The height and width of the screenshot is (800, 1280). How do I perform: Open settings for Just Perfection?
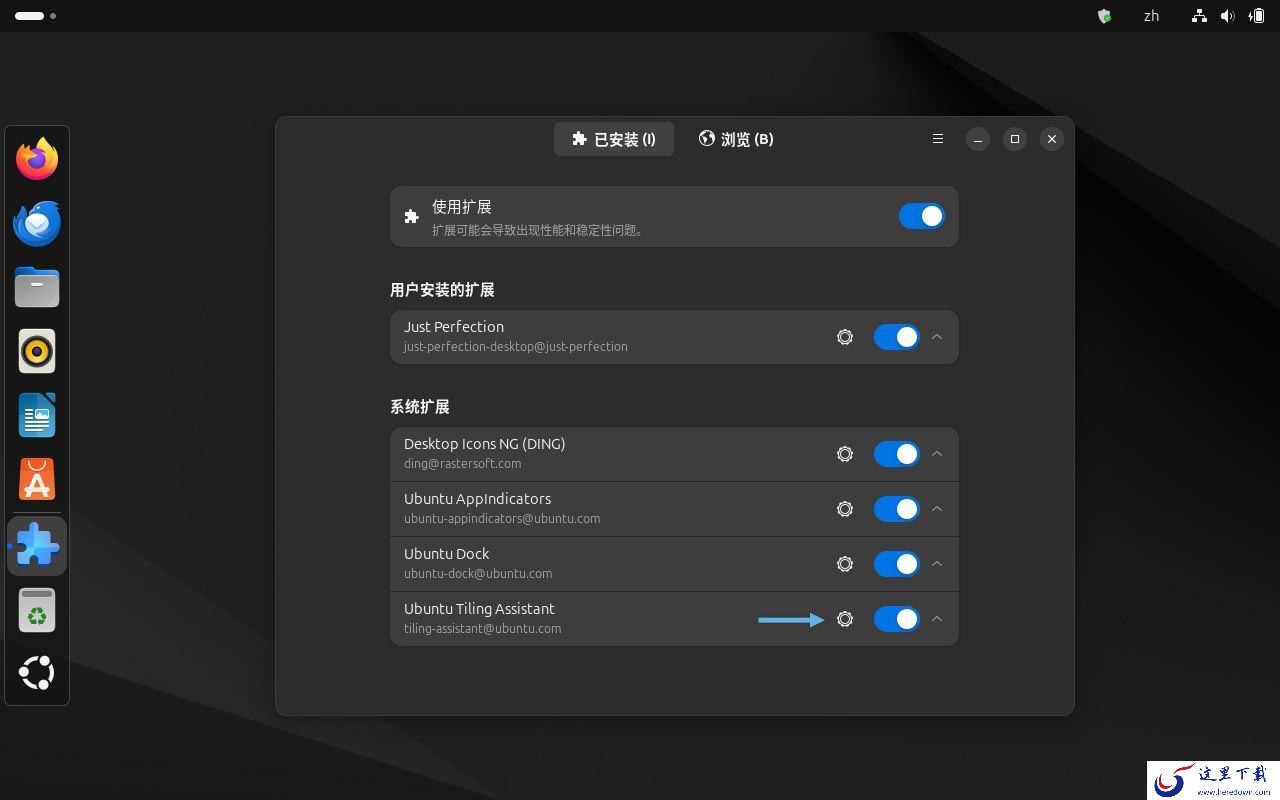tap(845, 337)
